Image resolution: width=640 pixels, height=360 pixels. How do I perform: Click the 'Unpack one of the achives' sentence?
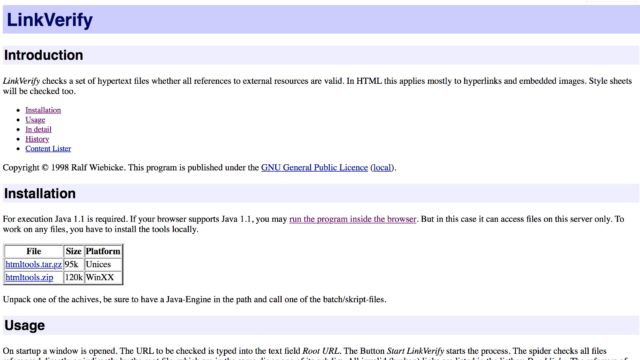194,300
